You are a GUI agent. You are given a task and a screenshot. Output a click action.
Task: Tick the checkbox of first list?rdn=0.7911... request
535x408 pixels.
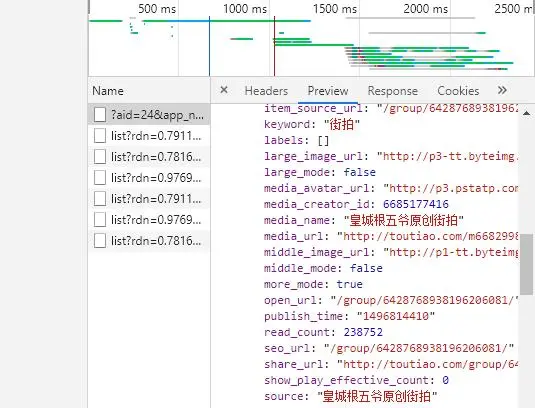(x=100, y=136)
